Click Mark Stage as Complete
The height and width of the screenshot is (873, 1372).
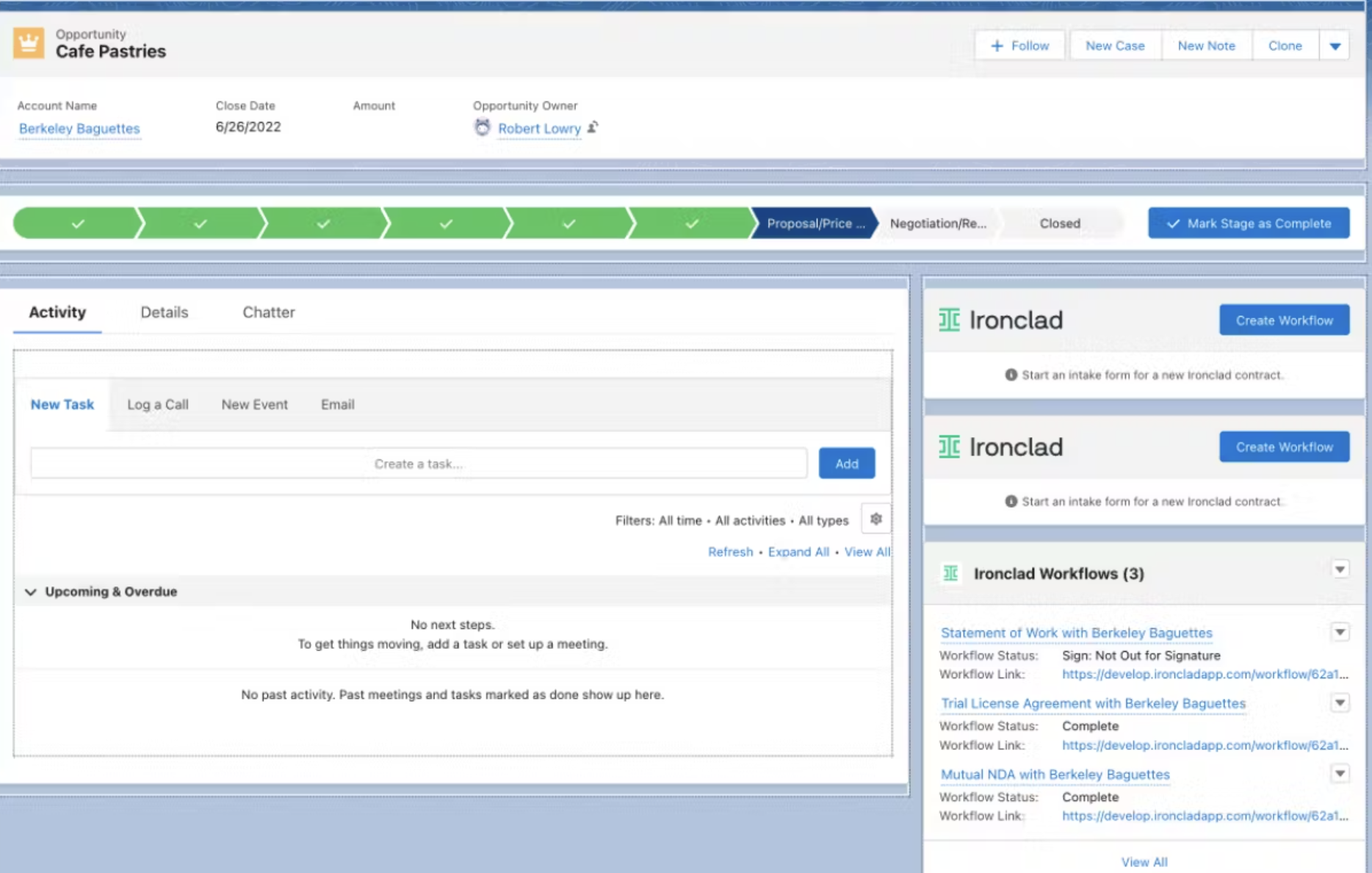1249,223
